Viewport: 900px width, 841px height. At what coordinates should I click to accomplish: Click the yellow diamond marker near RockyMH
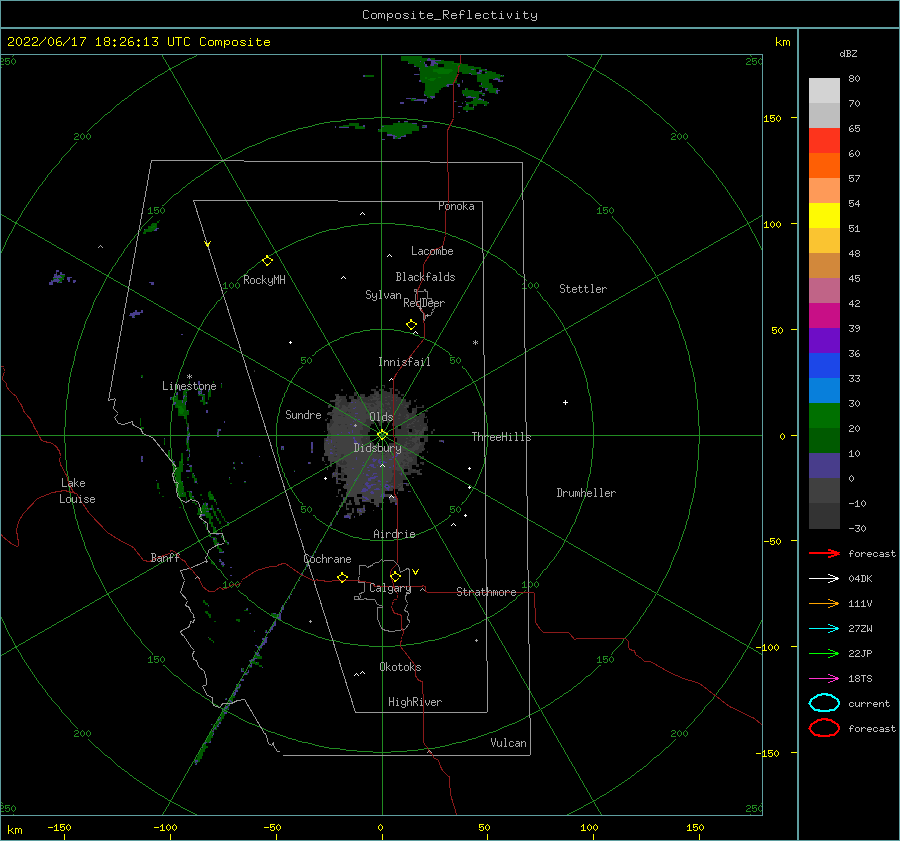(267, 261)
